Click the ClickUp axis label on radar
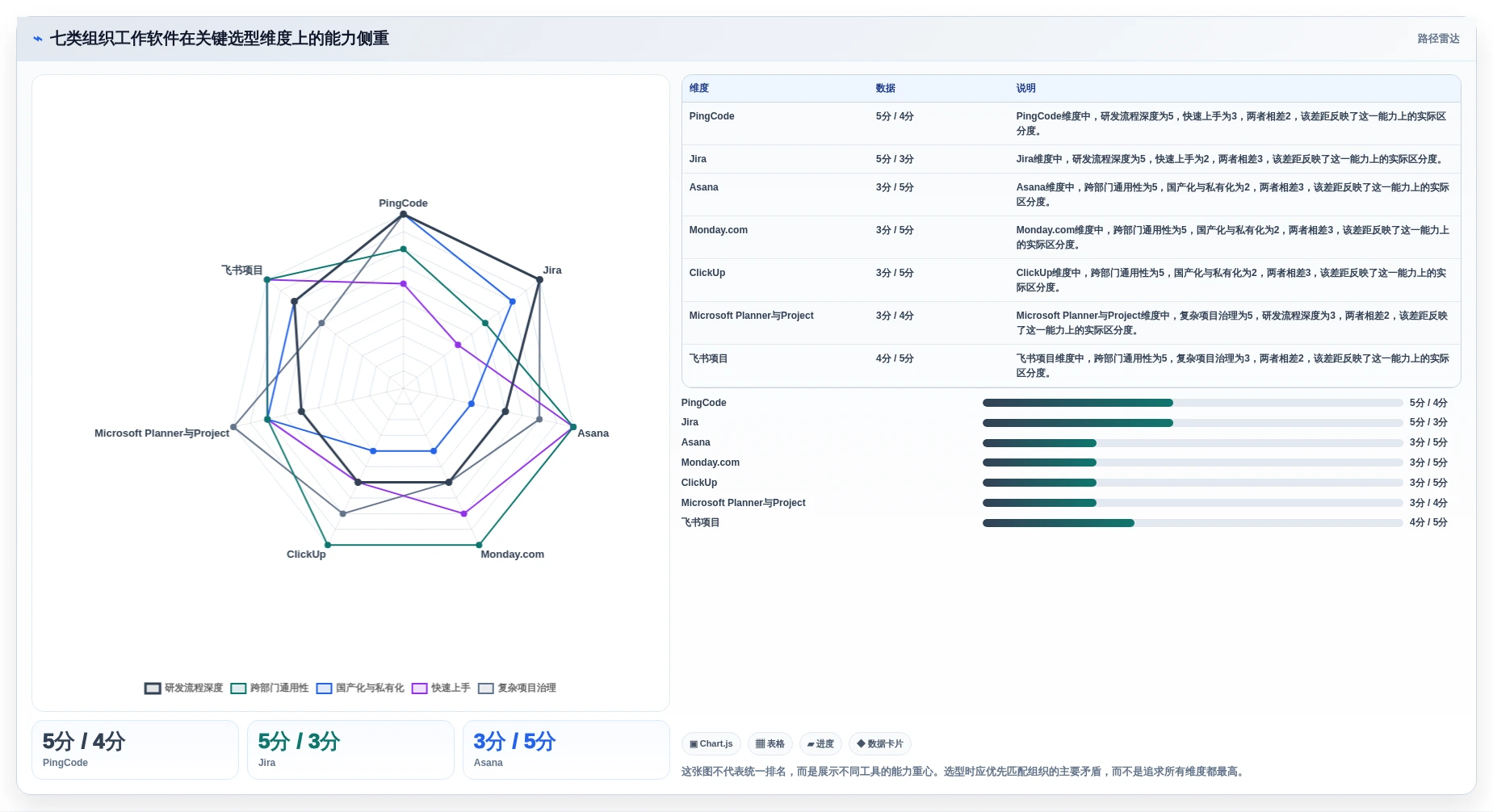 click(x=306, y=555)
